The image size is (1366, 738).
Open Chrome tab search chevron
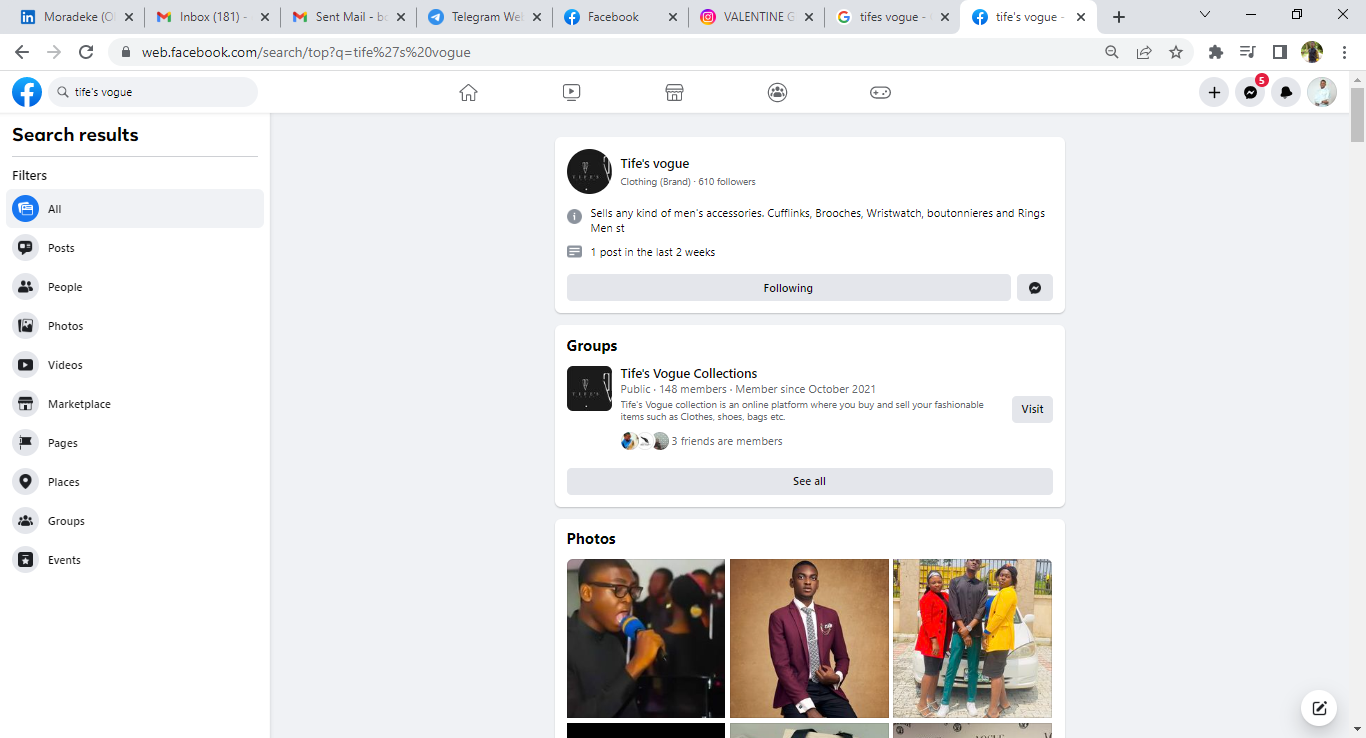[x=1205, y=15]
